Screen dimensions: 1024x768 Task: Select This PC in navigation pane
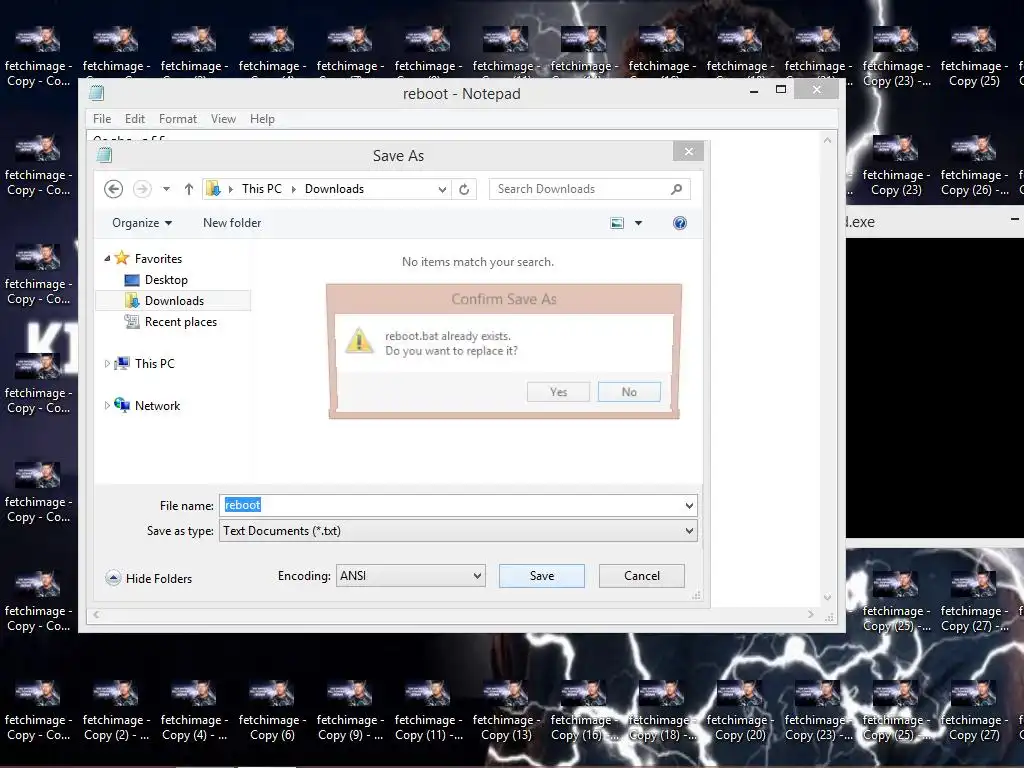coord(155,364)
